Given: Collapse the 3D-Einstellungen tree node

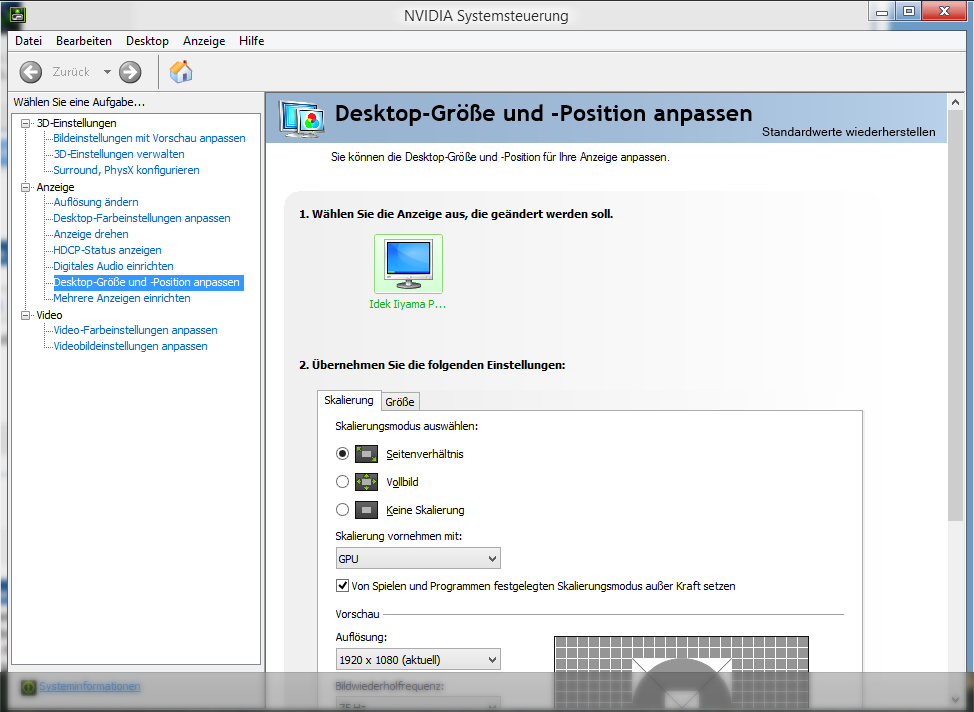Looking at the screenshot, I should click(x=25, y=123).
